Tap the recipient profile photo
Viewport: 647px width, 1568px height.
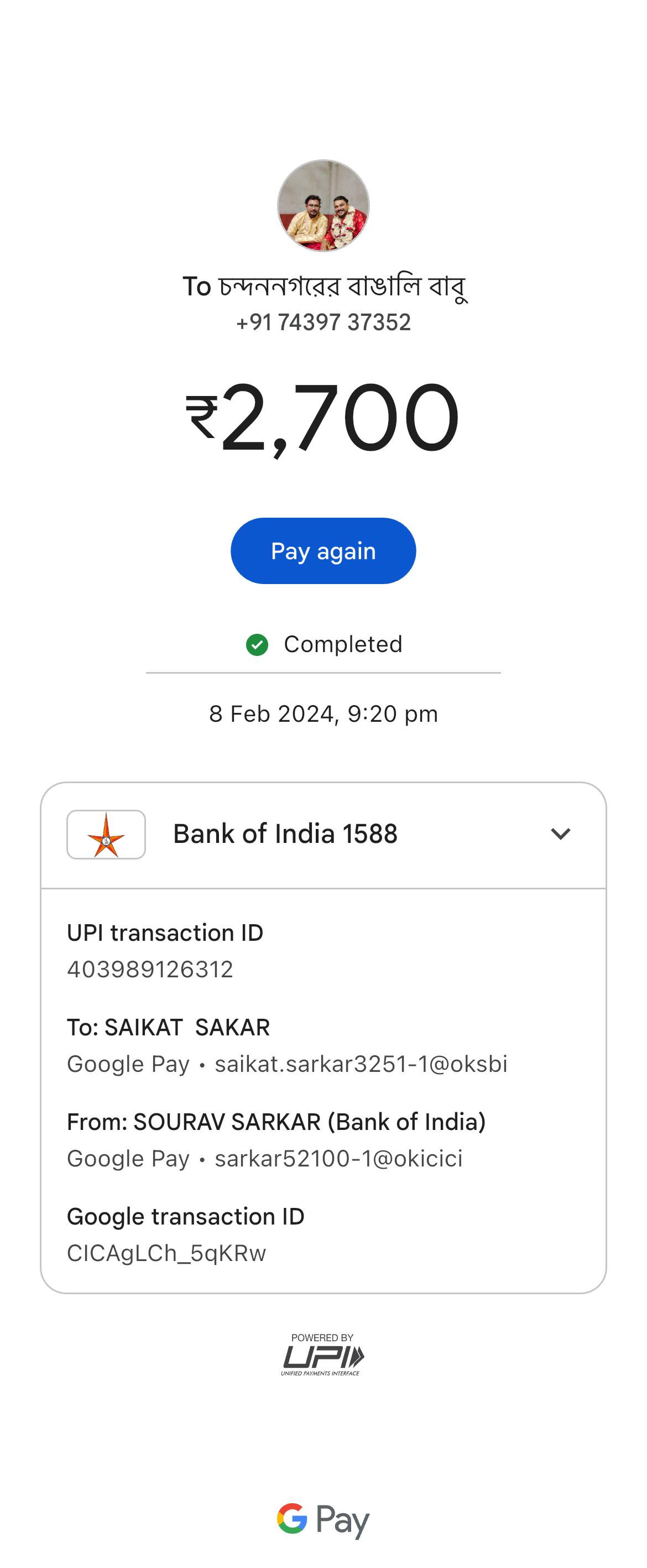coord(323,206)
